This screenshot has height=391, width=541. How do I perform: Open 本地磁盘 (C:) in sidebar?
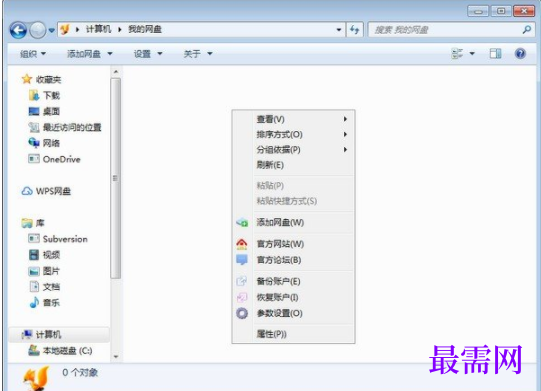coord(67,351)
